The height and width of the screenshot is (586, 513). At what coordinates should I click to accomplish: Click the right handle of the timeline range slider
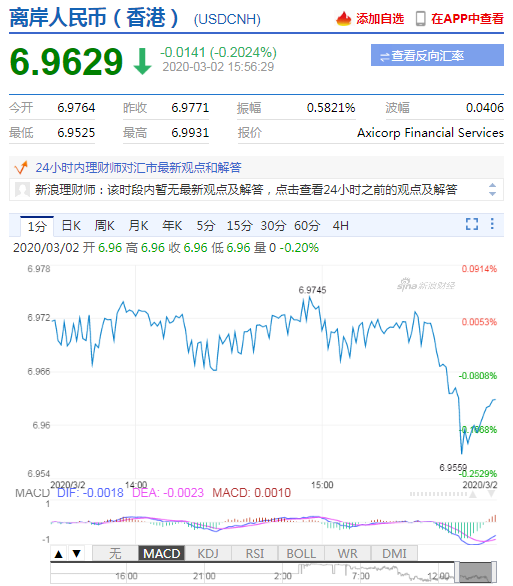(494, 572)
